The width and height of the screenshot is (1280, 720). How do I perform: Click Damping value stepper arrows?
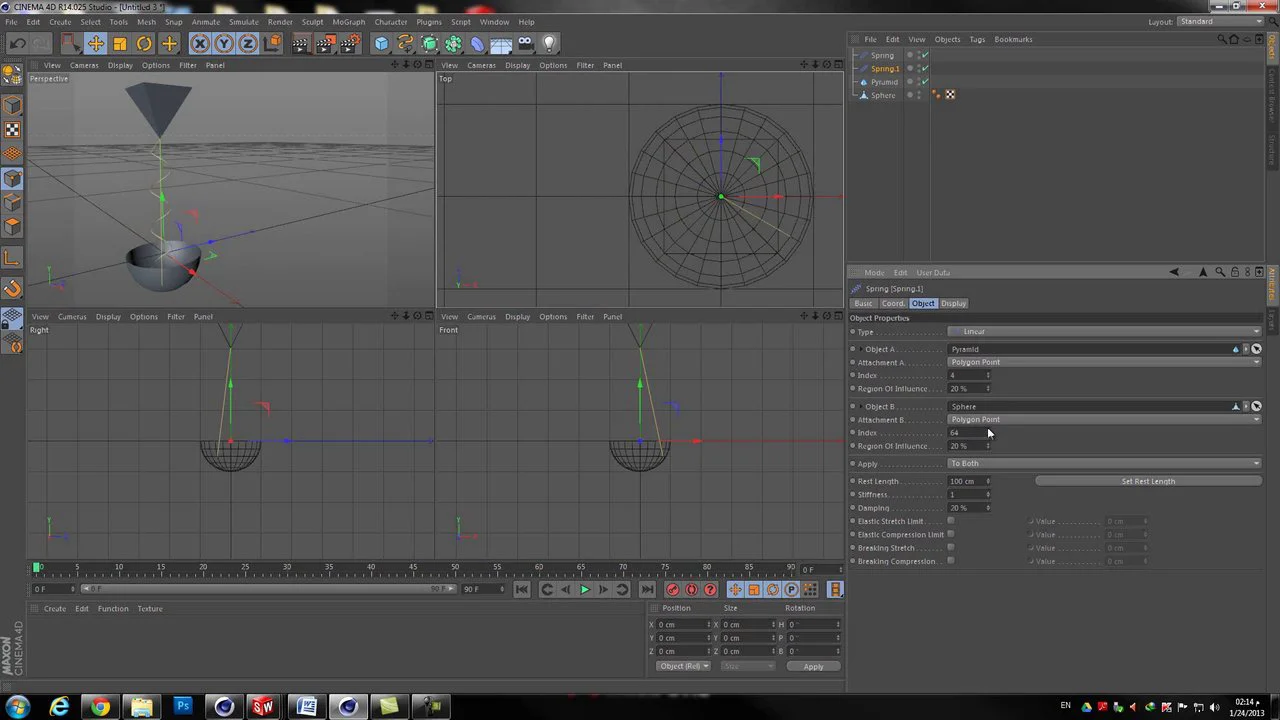[988, 508]
